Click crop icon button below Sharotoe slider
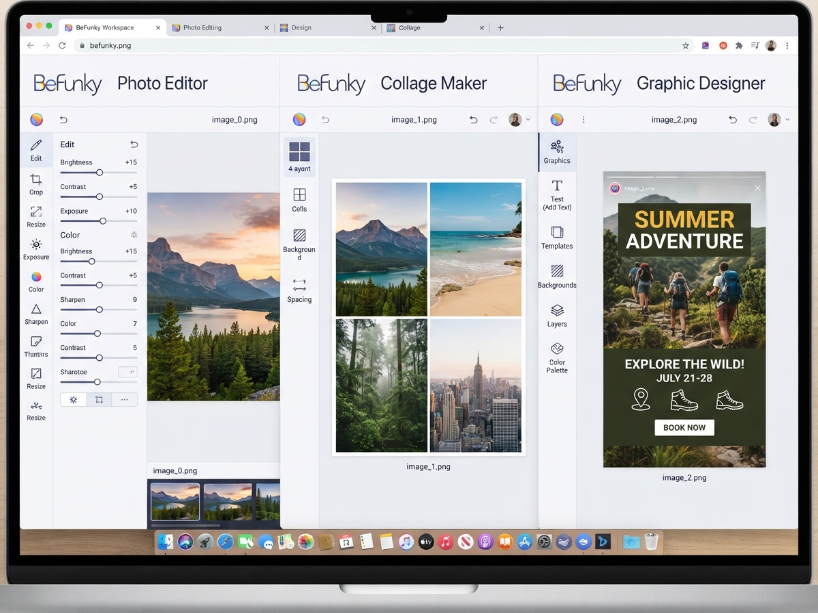Viewport: 818px width, 613px height. click(99, 400)
